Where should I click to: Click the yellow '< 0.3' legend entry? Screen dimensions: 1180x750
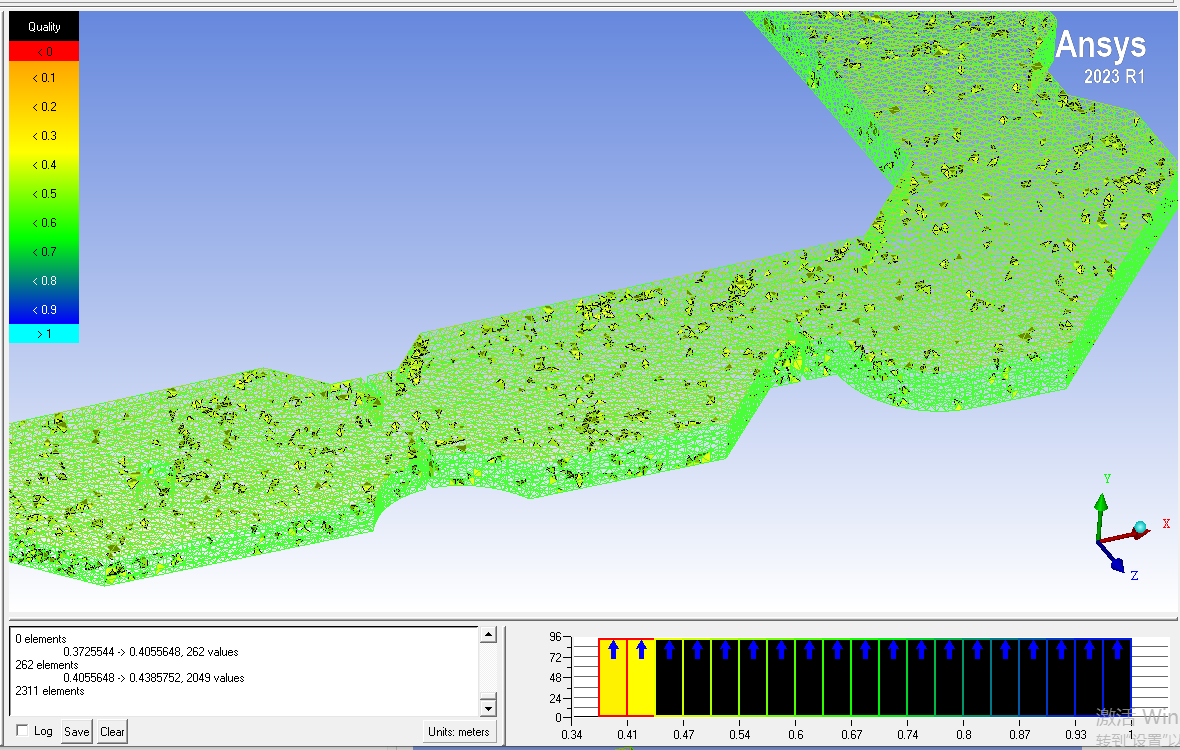44,135
